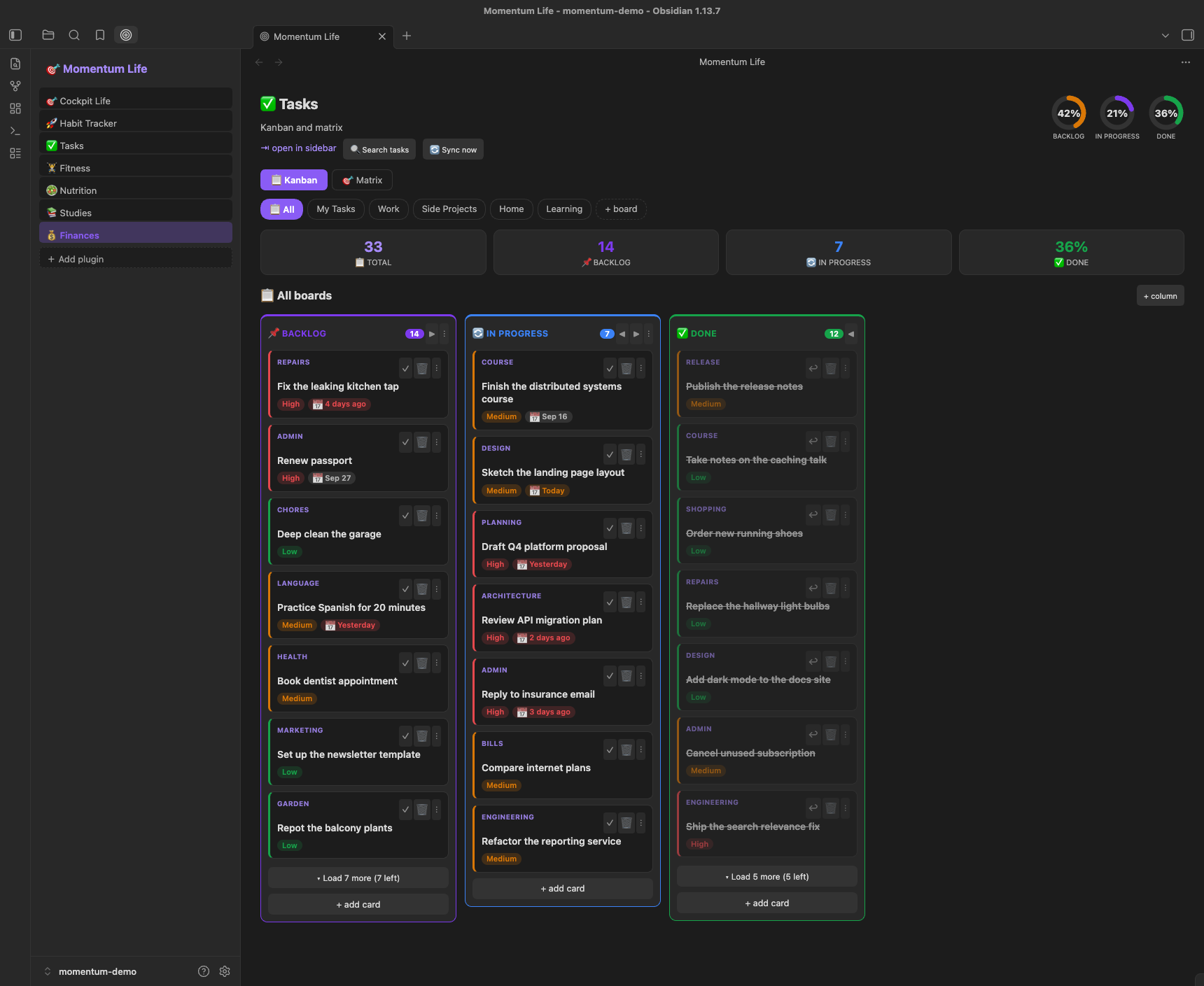Follow the 'open in sidebar' link
Screen dimensions: 1204x986
[299, 148]
